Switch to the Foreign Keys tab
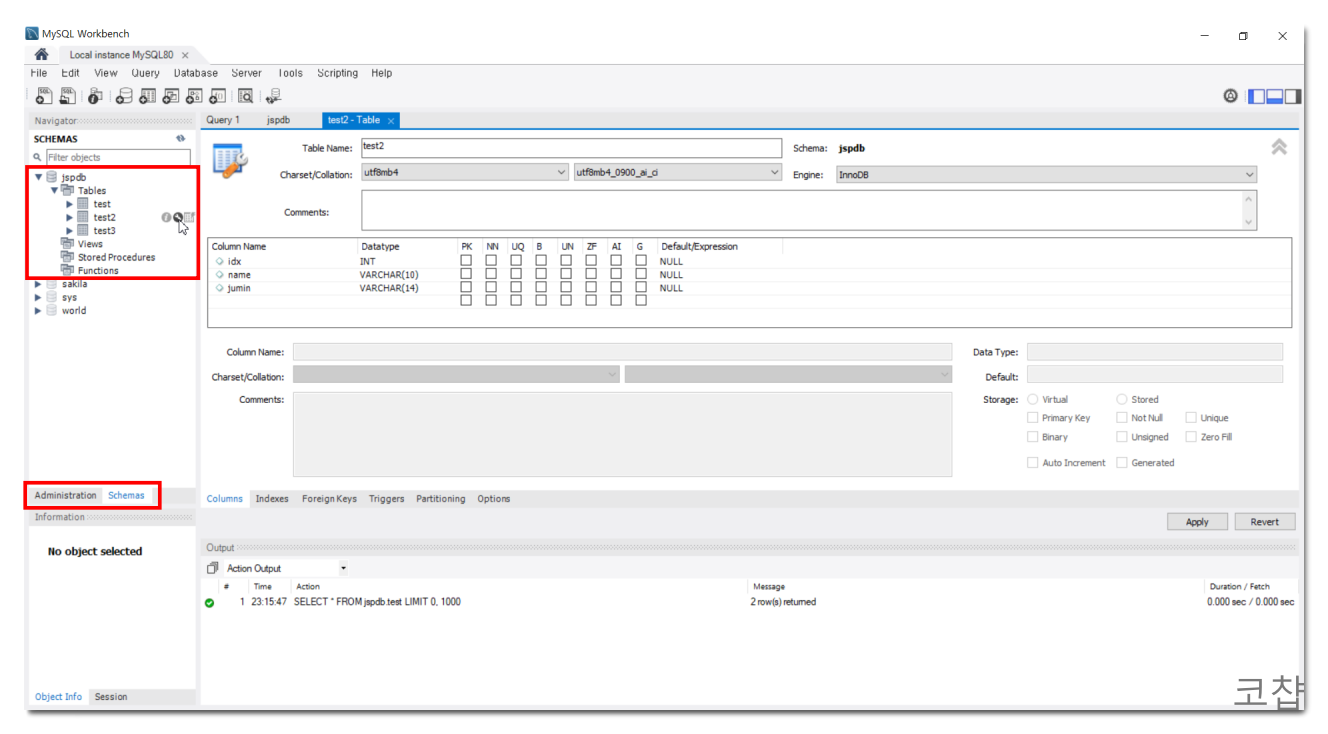The height and width of the screenshot is (734, 1328). pos(329,498)
